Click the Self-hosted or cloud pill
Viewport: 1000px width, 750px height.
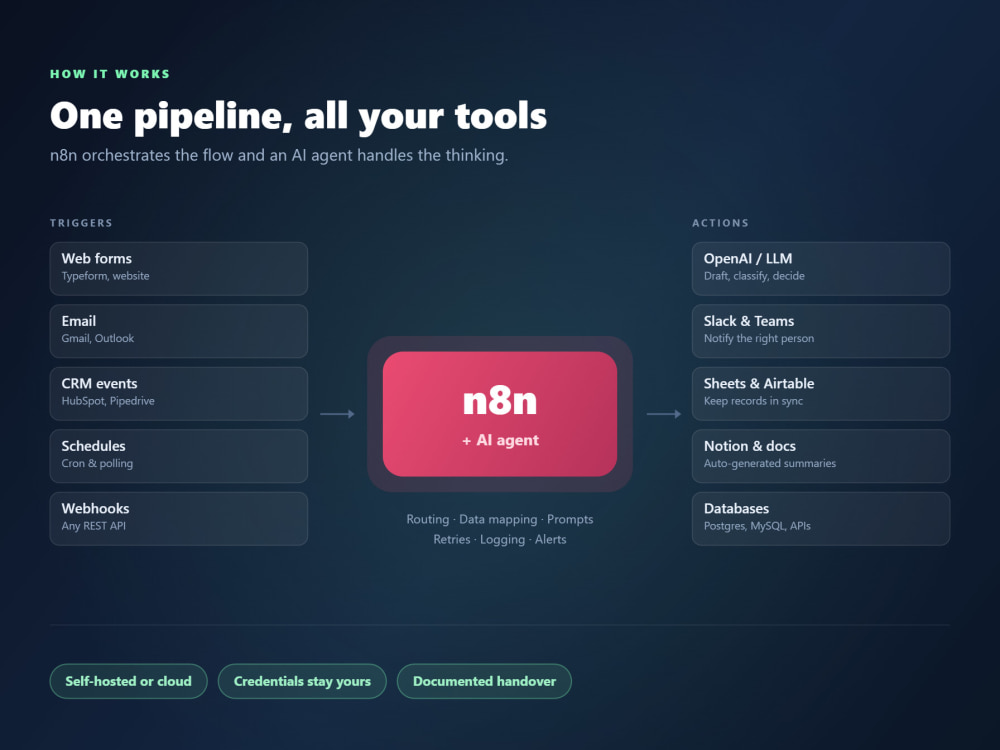click(x=128, y=681)
